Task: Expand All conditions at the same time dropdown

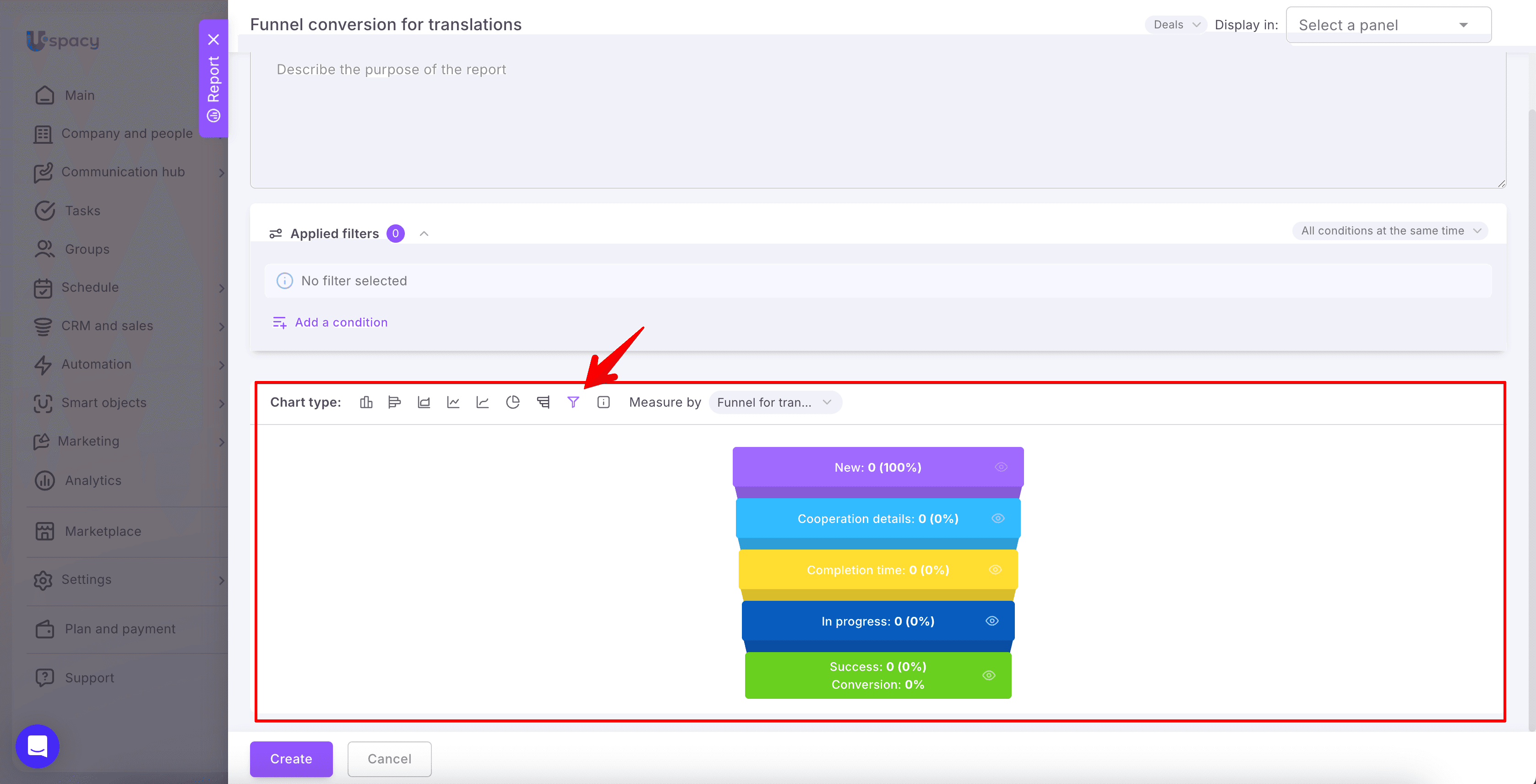Action: click(x=1390, y=231)
